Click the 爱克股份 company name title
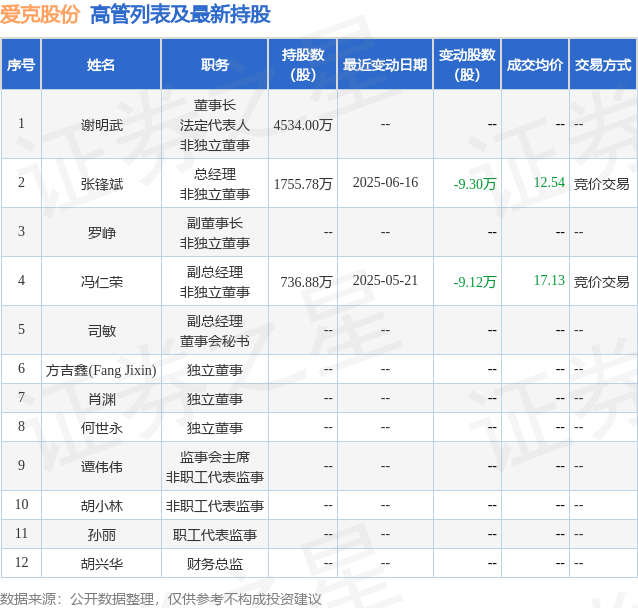The width and height of the screenshot is (638, 608). pos(39,15)
